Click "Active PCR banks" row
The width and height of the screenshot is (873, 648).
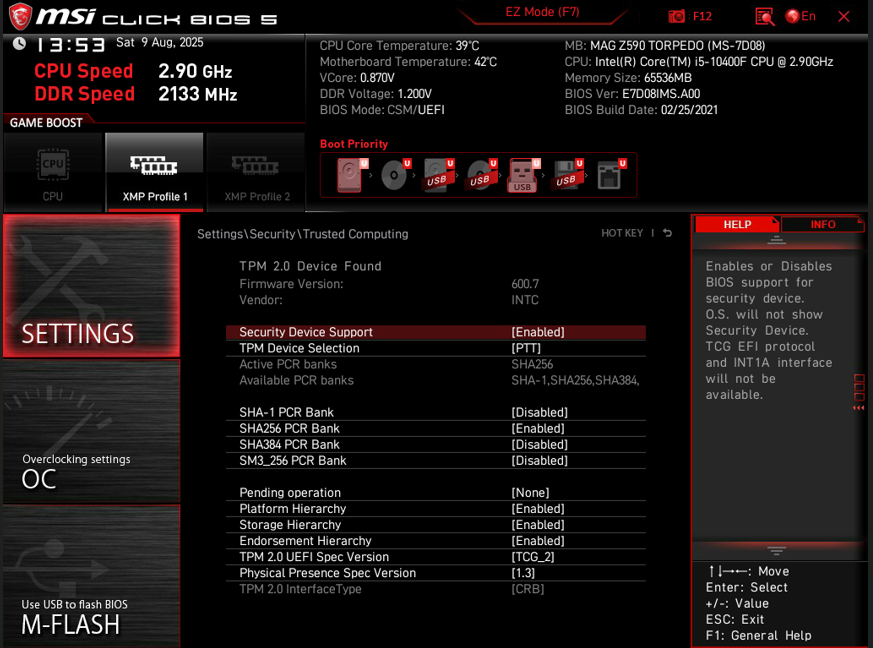(x=436, y=365)
